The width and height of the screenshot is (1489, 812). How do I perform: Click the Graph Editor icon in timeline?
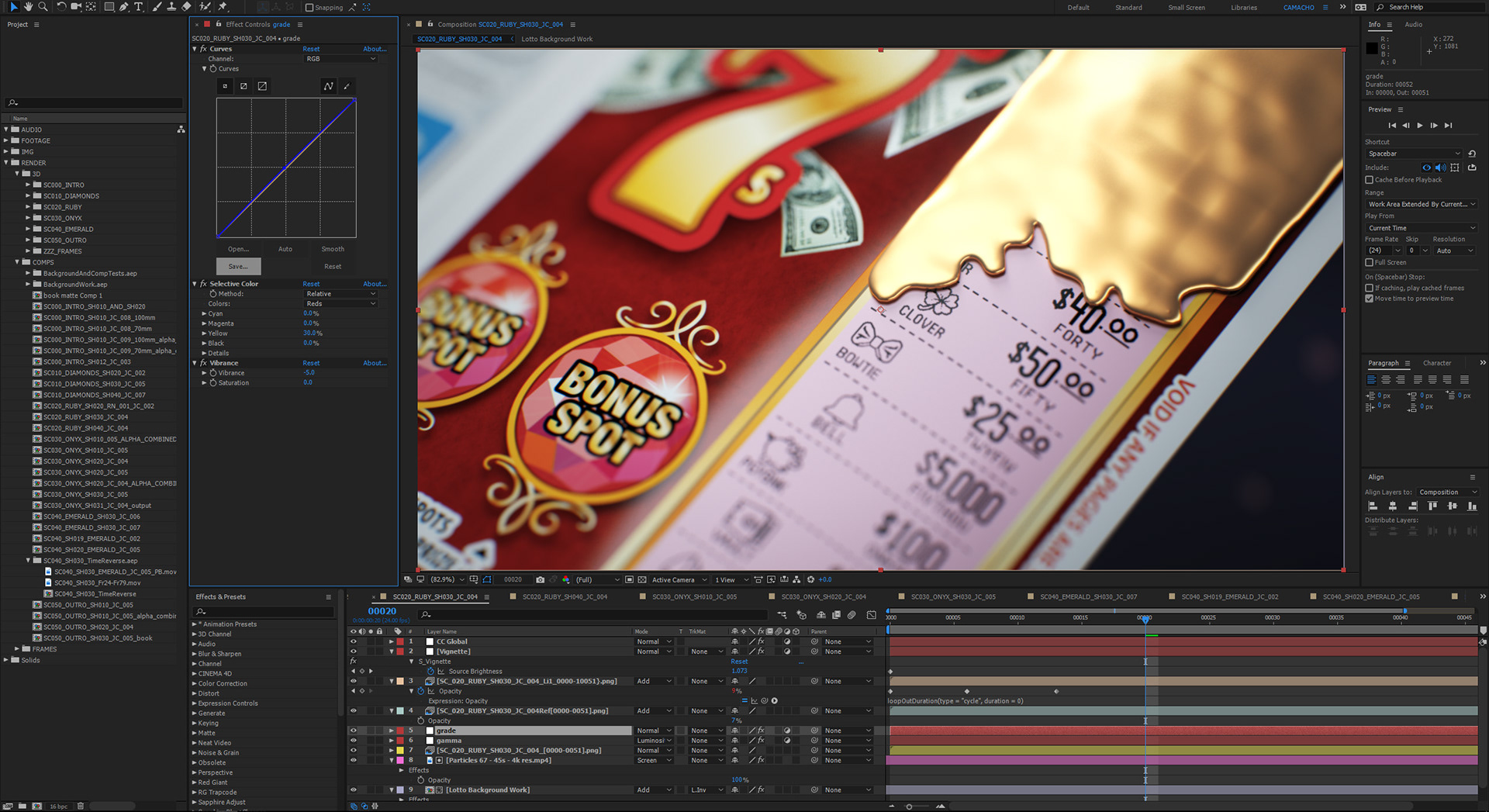[871, 615]
